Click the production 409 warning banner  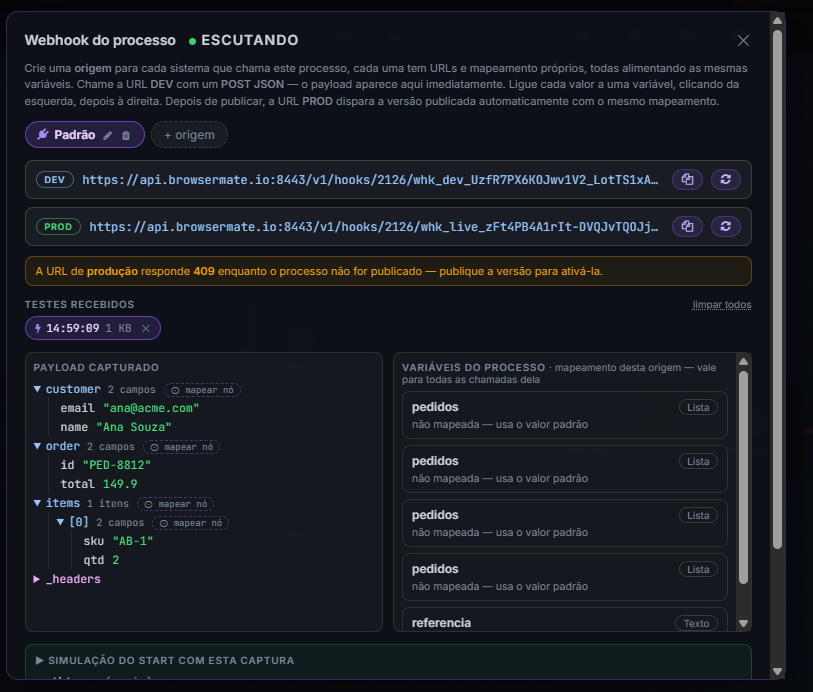[388, 271]
